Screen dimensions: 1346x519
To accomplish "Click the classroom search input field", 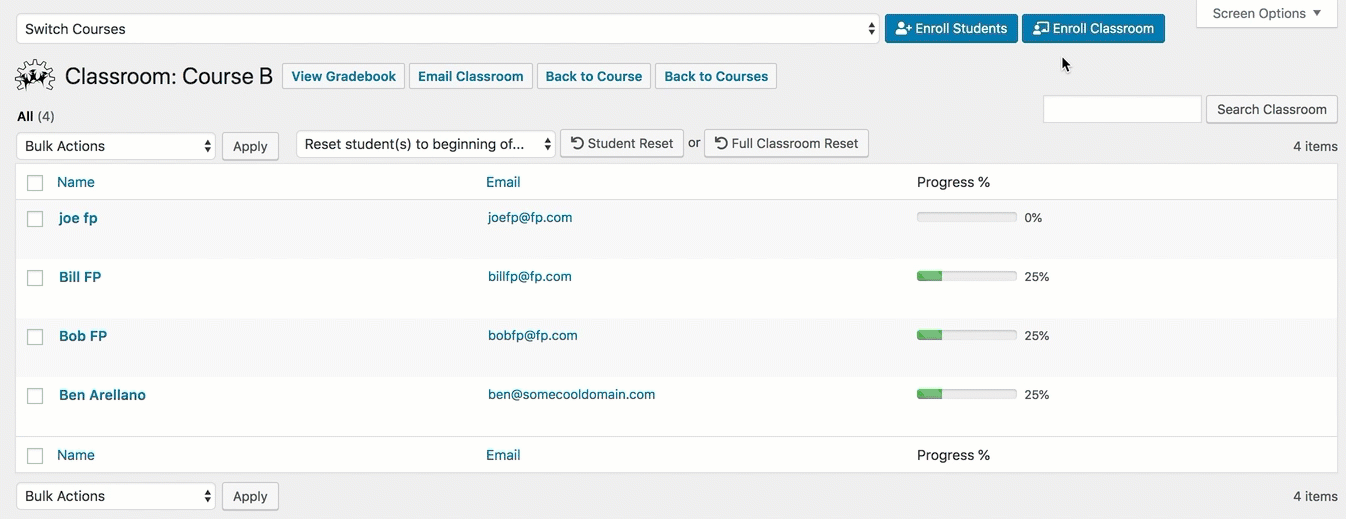I will pyautogui.click(x=1122, y=109).
